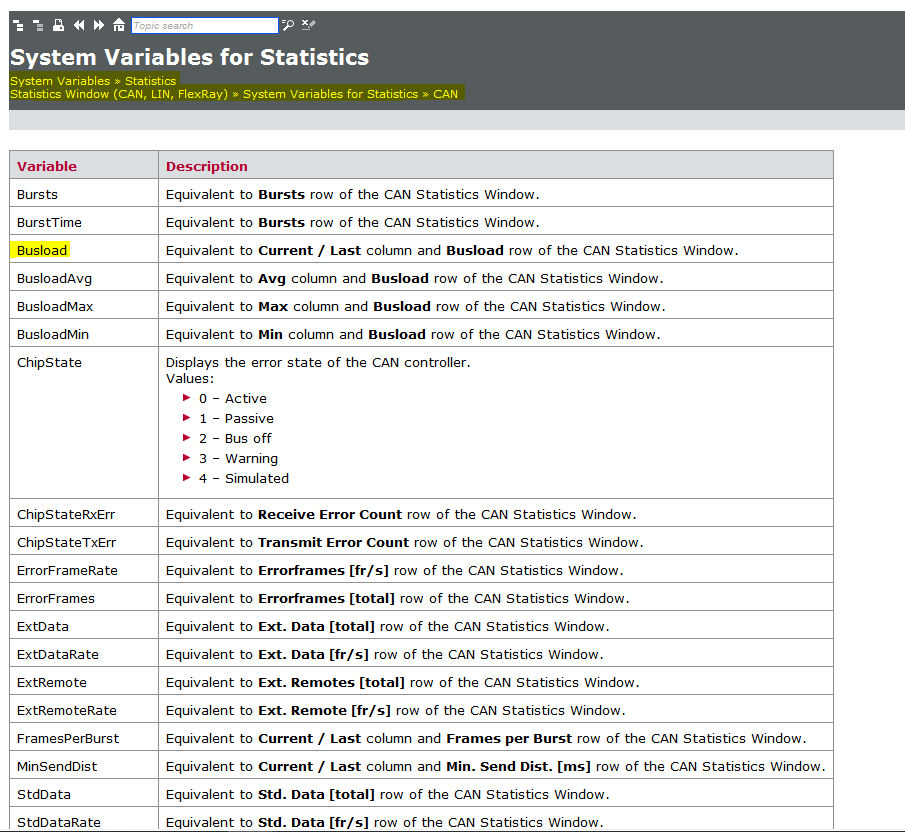905x832 pixels.
Task: Select the BusloadMin variable cell
Action: (x=84, y=334)
